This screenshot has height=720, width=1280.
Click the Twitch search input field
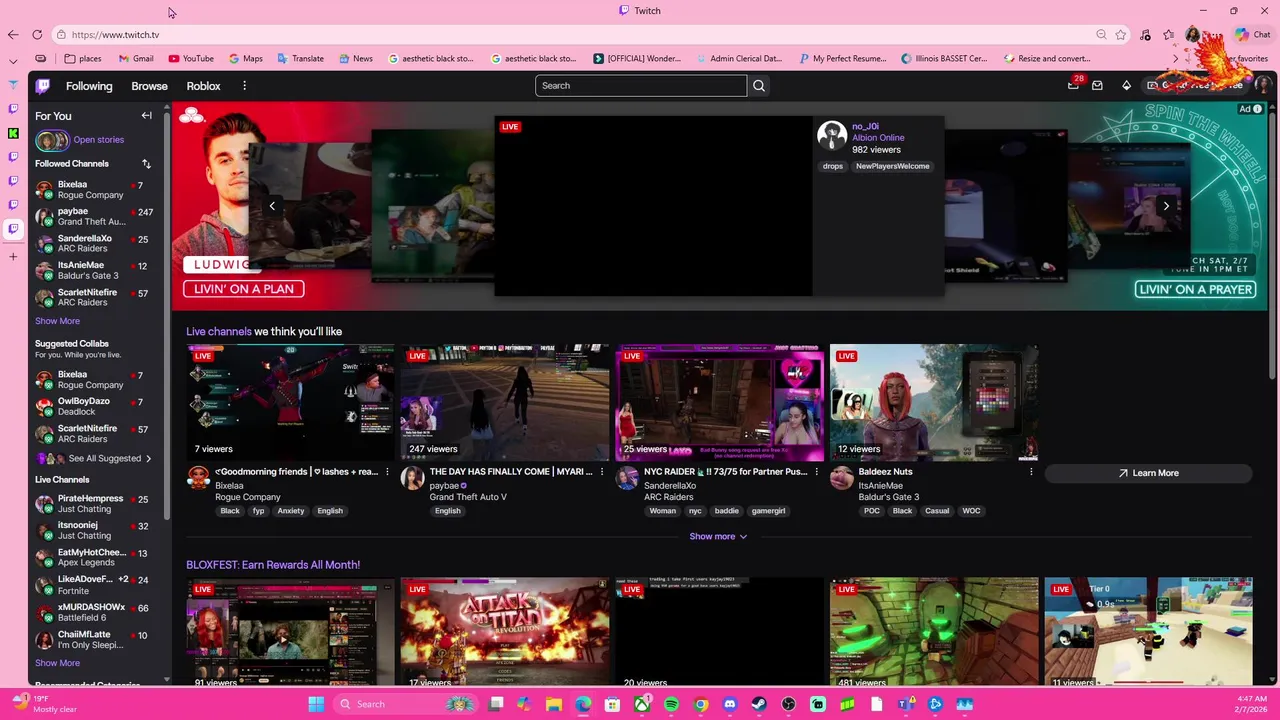640,86
